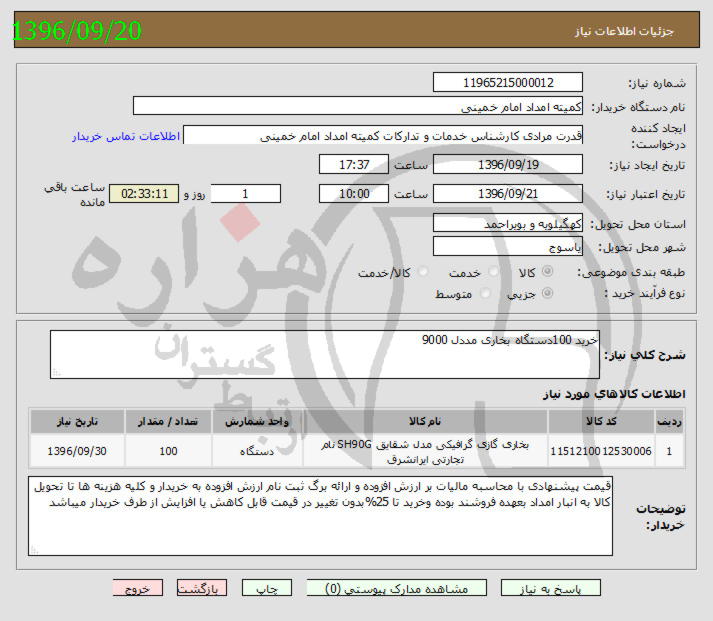Click product code cell 1151210012530006
The width and height of the screenshot is (713, 621).
(x=601, y=451)
